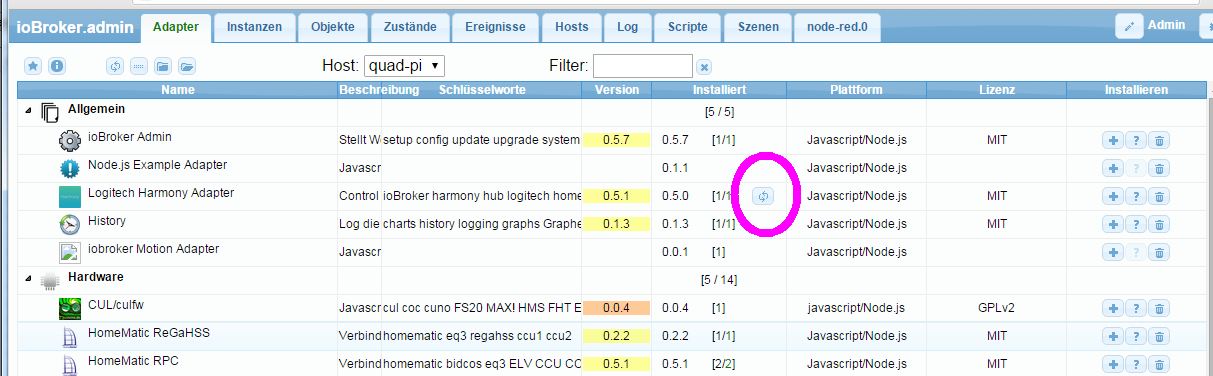Delete the HomeMatic ReGaHSS adapter

point(1158,336)
